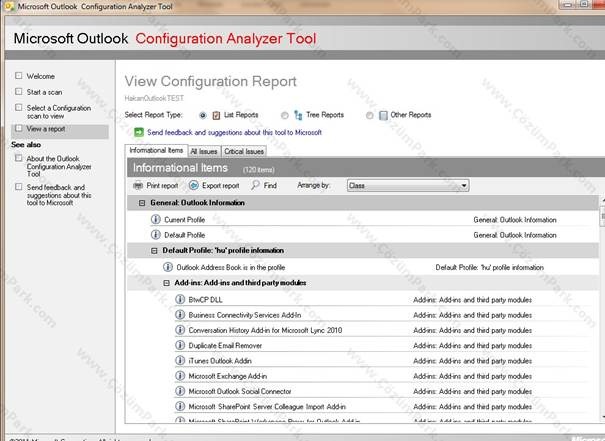The image size is (605, 441).
Task: Click the Tree Reports icon
Action: pyautogui.click(x=298, y=115)
